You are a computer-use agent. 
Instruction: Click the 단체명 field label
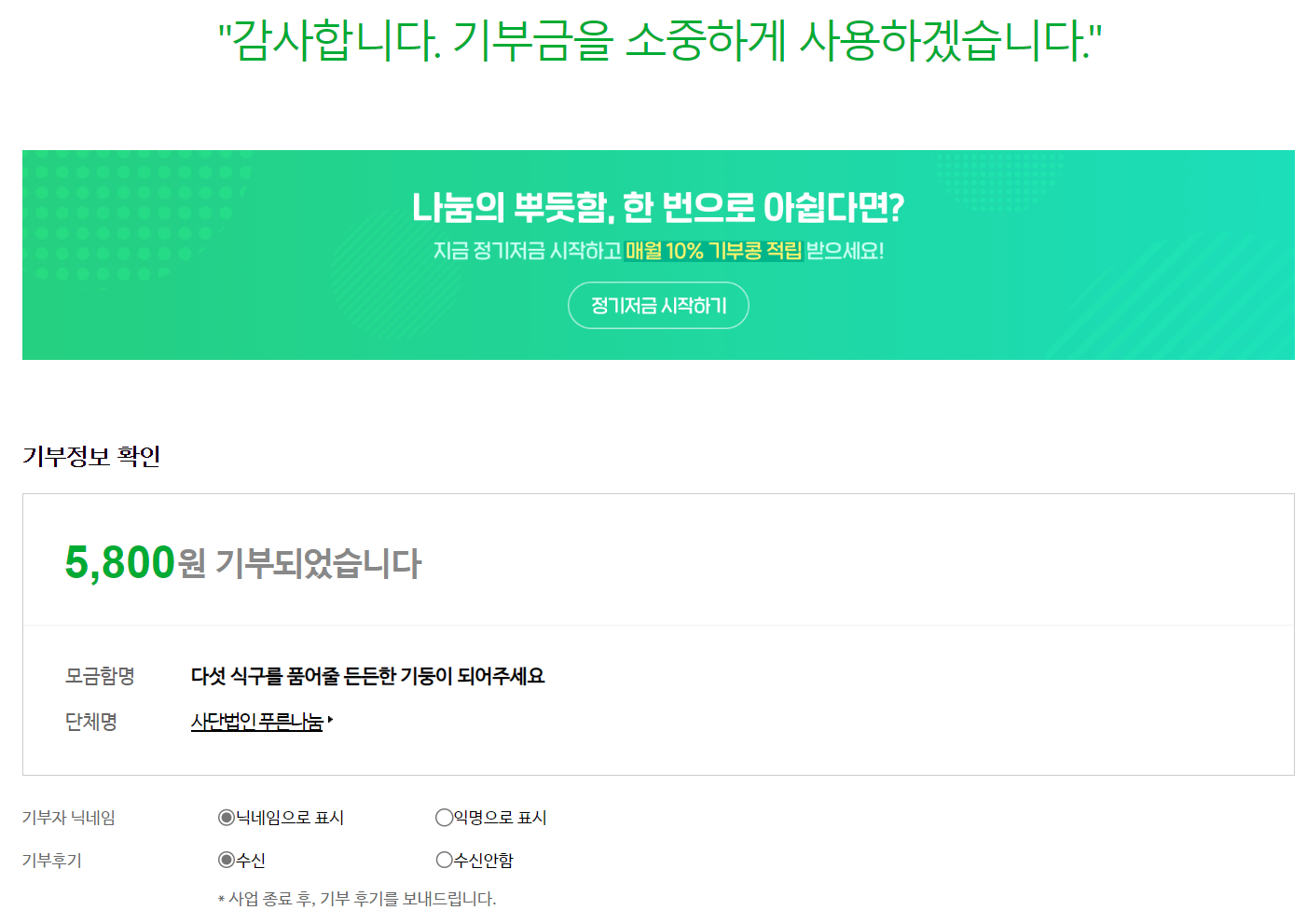pyautogui.click(x=90, y=722)
